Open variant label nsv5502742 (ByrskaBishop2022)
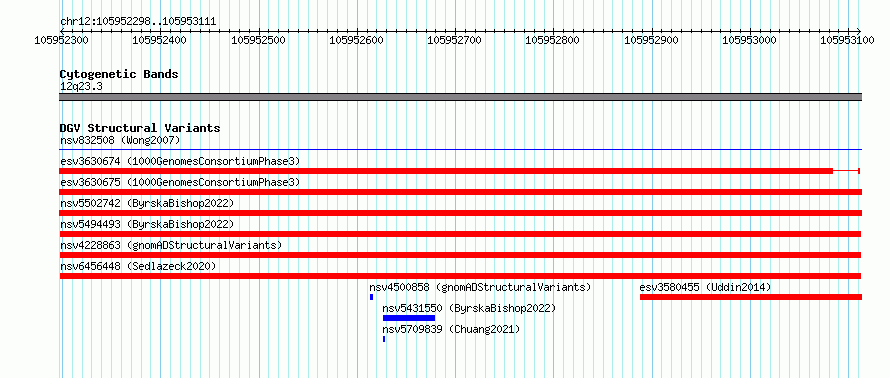This screenshot has width=890, height=378. click(x=147, y=203)
